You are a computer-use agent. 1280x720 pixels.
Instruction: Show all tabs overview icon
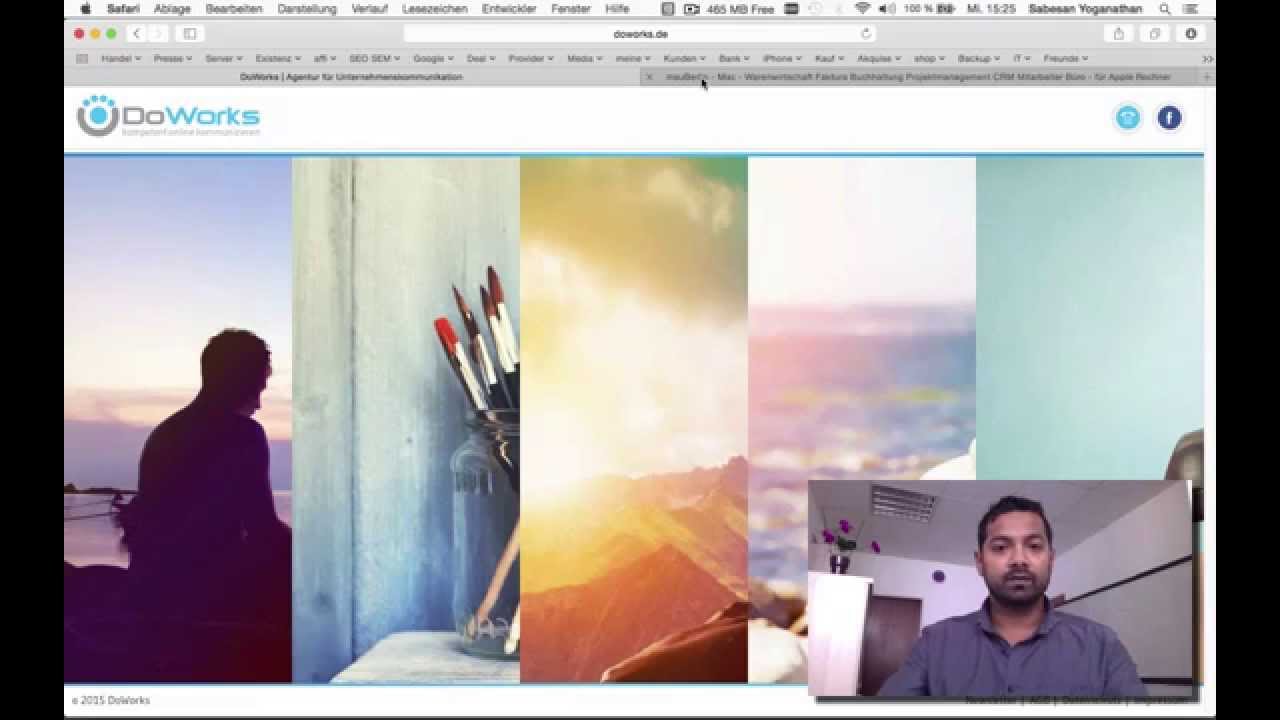click(x=1154, y=33)
